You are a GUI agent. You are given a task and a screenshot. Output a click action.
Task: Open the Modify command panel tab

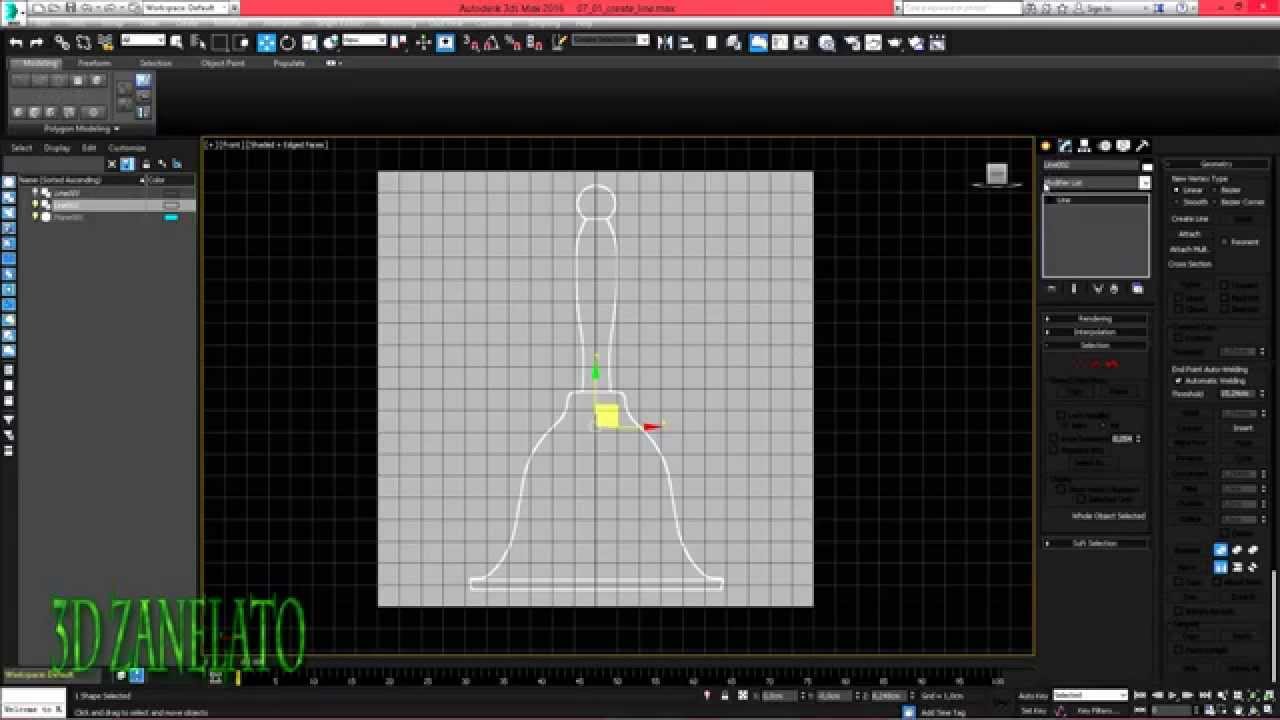1066,146
